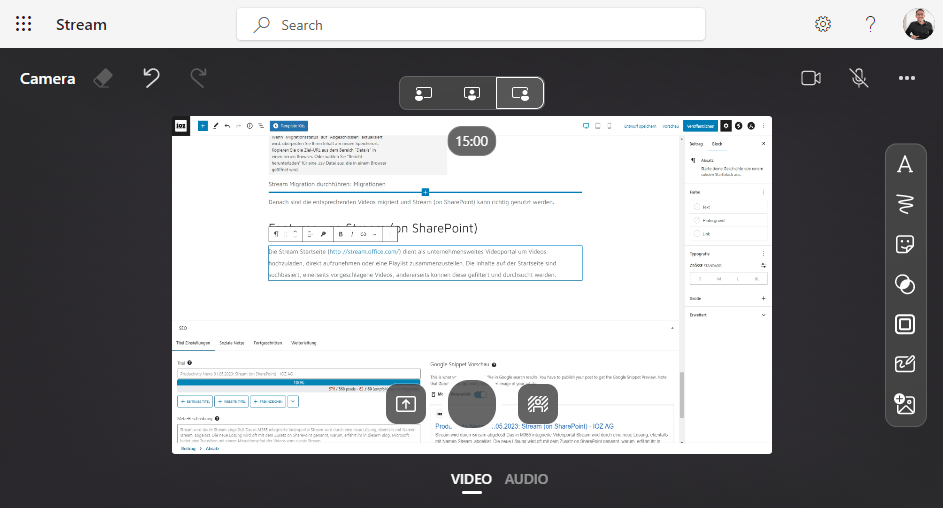Screen dimensions: 943x508
Task: Open the Filters overlapping-circles tool
Action: [905, 284]
